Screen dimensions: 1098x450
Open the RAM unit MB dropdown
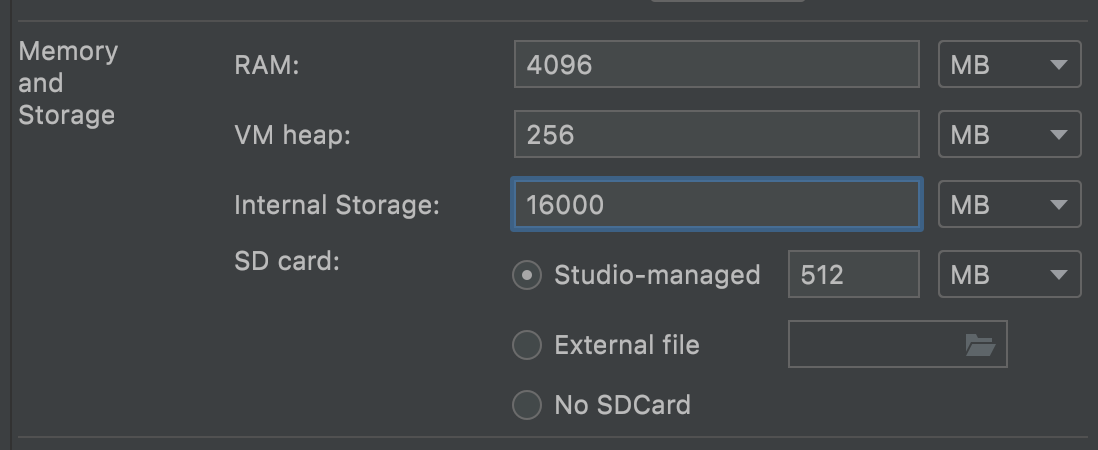1009,65
